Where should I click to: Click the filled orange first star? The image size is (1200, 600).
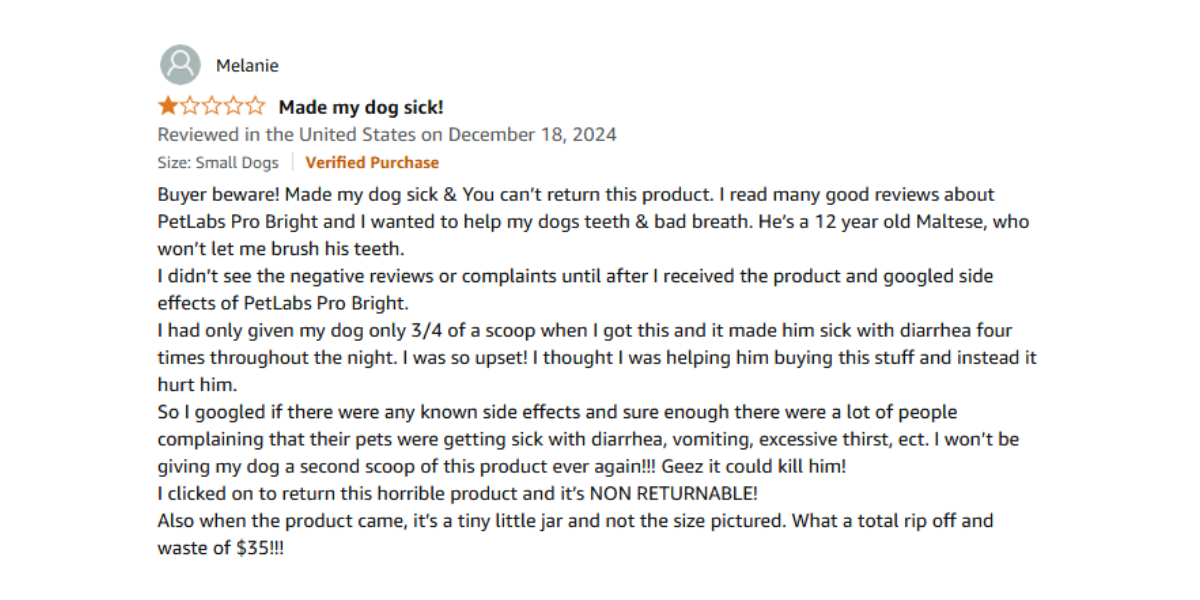click(x=168, y=106)
